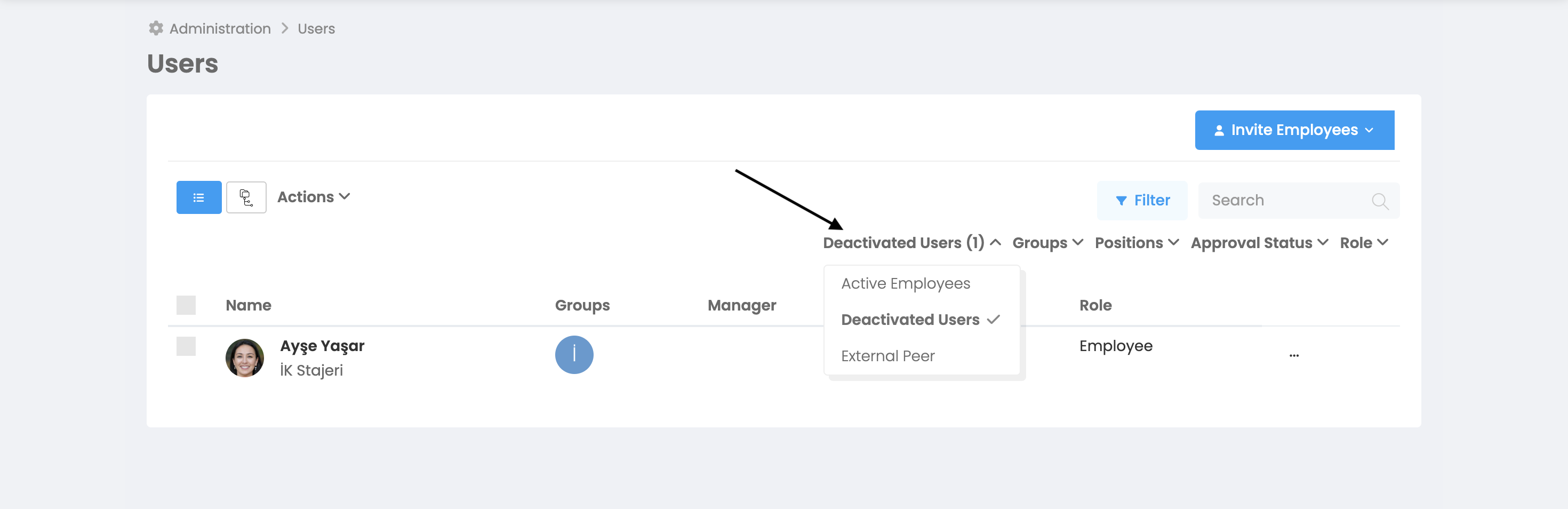Select the Ayşe Yaşar row checkbox
The width and height of the screenshot is (1568, 509).
tap(186, 346)
